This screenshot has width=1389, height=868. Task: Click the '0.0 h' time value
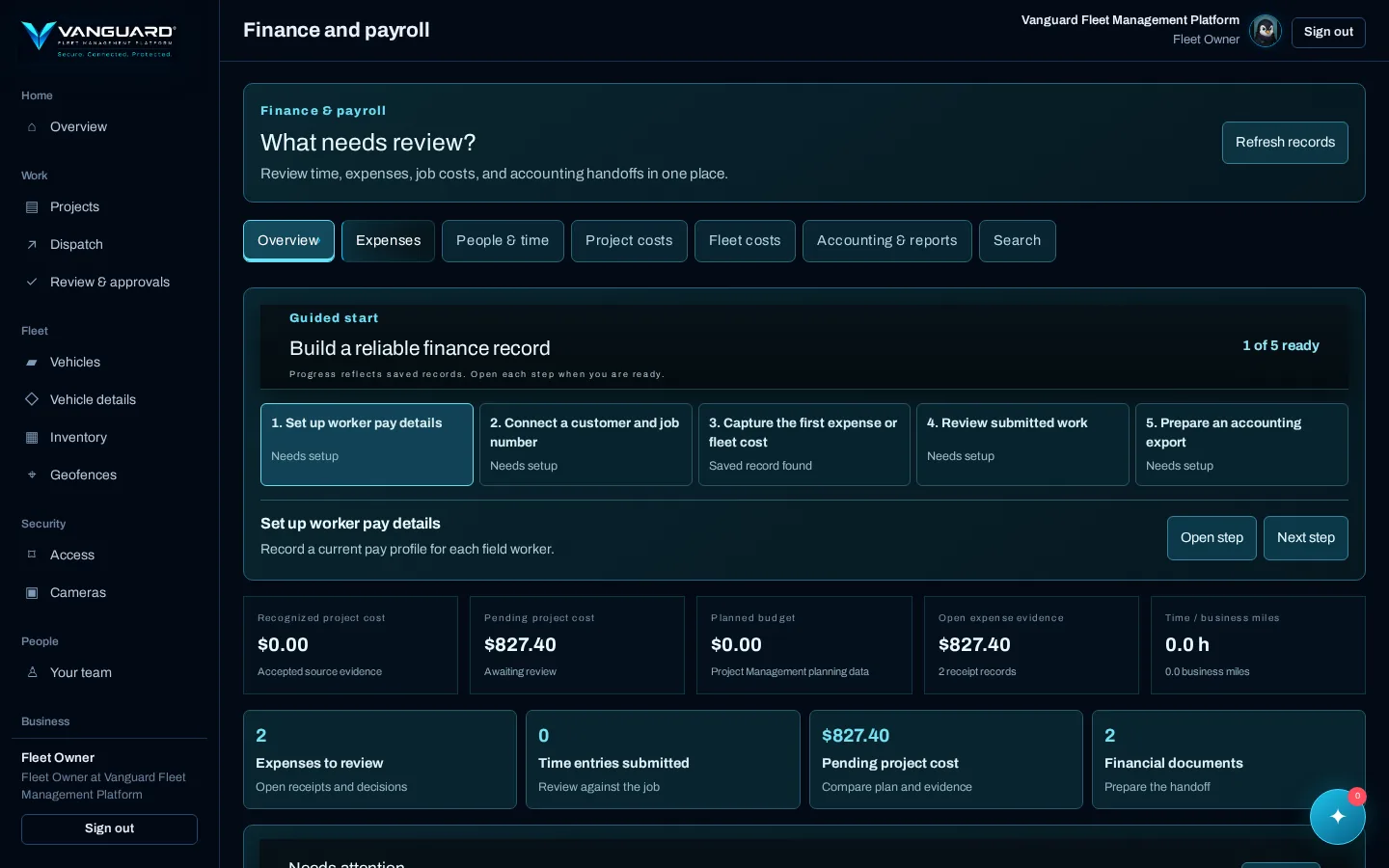click(x=1187, y=645)
